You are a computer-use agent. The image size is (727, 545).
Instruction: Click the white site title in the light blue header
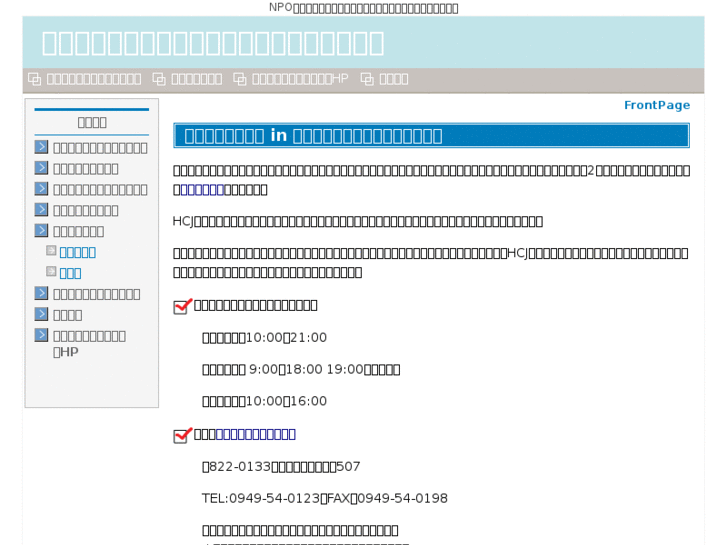(x=213, y=43)
